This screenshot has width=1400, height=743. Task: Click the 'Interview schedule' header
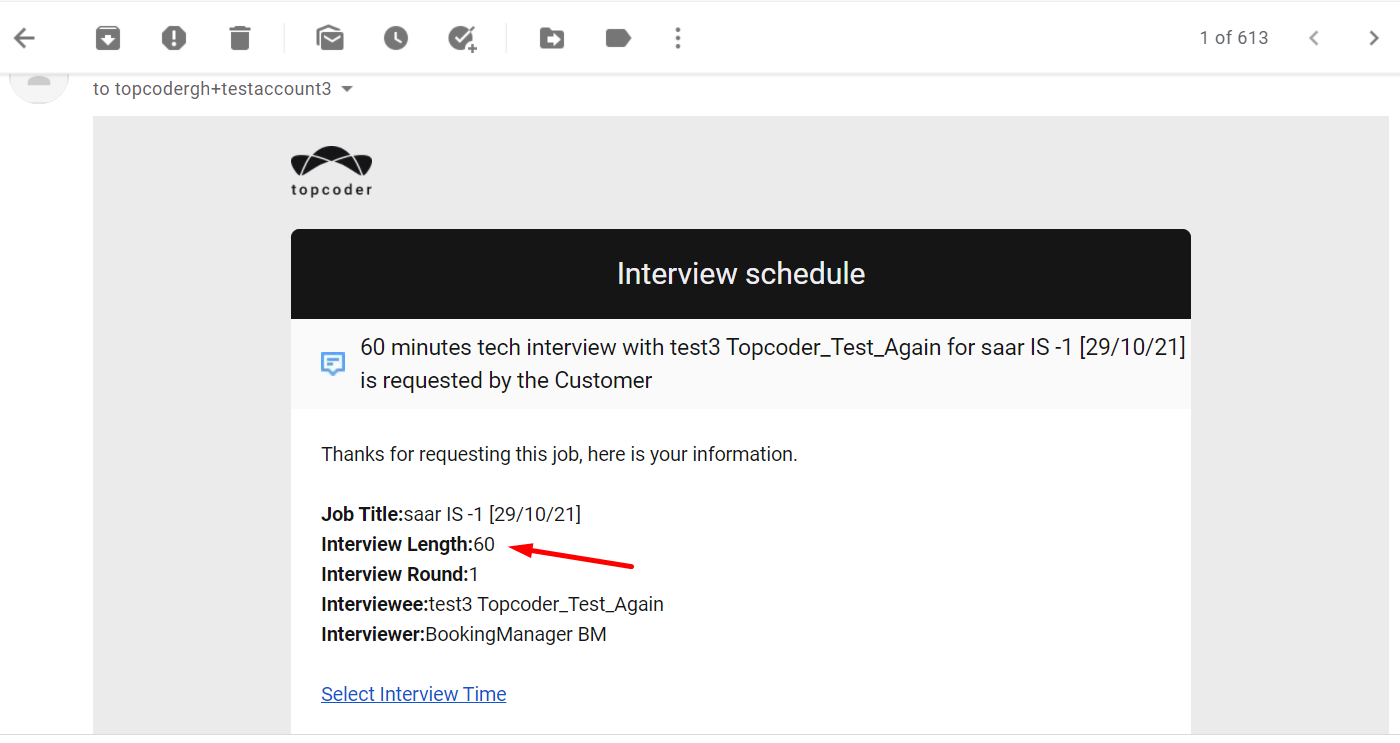[741, 274]
